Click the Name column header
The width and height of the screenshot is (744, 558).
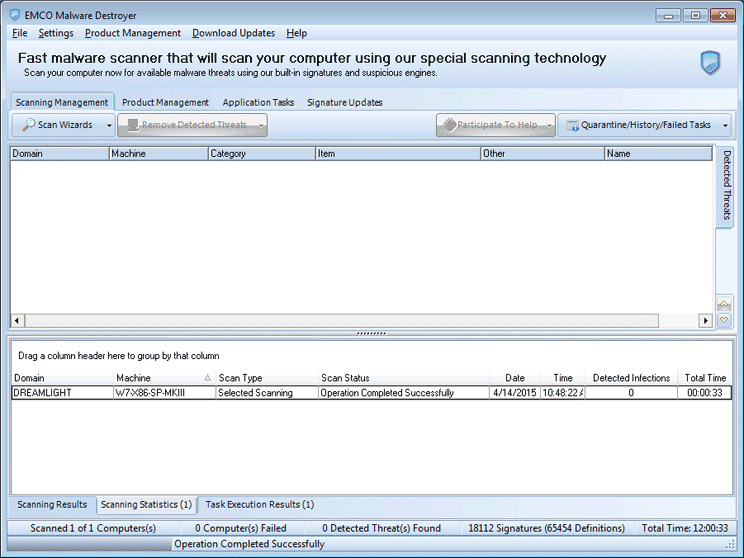click(659, 154)
